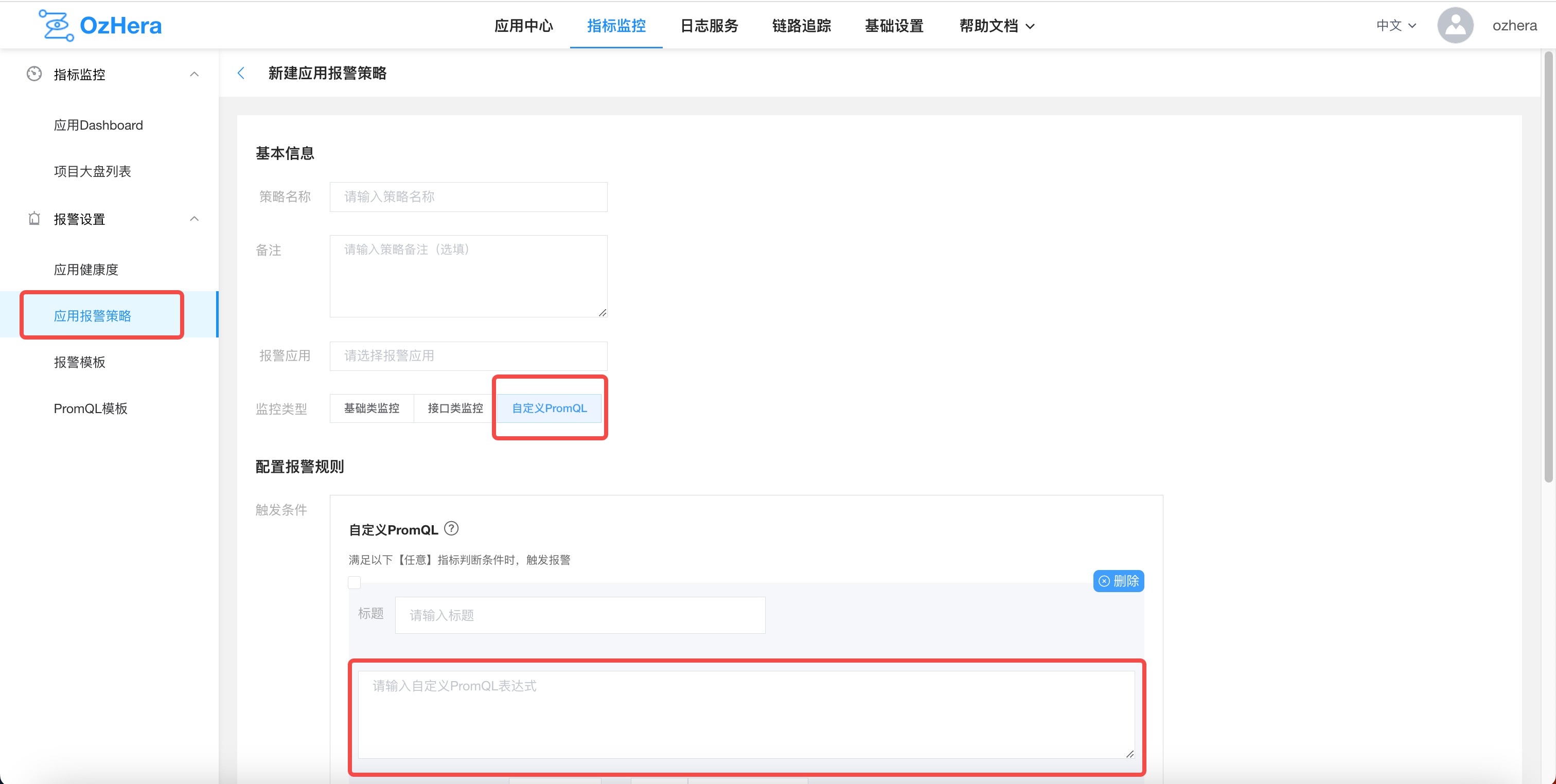The width and height of the screenshot is (1556, 784).
Task: Click the OzHera brand text
Action: [x=121, y=26]
